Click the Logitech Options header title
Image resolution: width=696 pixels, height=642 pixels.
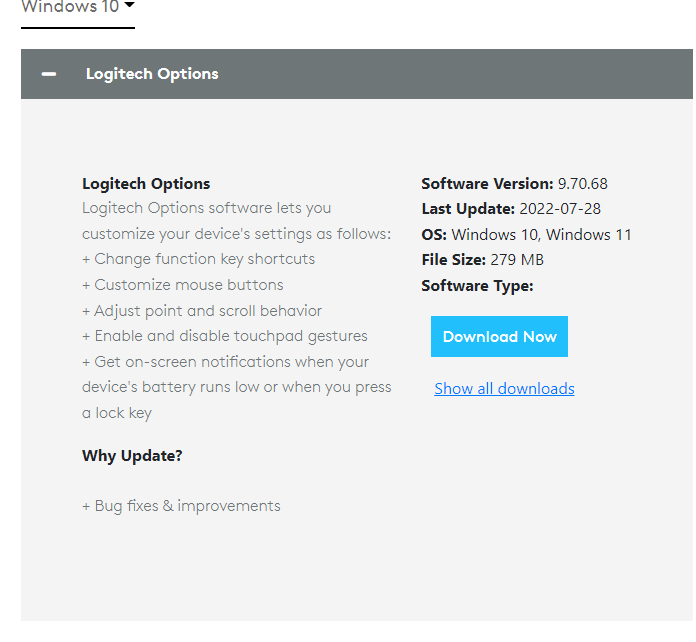tap(152, 74)
